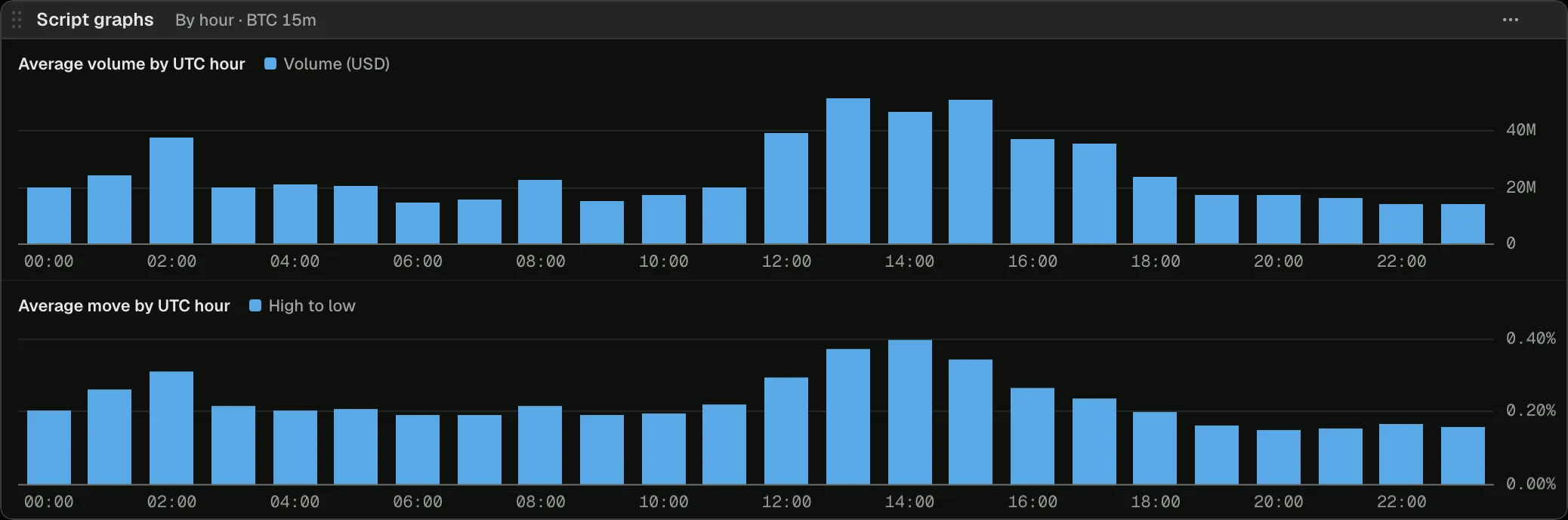Click the 18:00 x-axis label under the move chart

[1156, 502]
